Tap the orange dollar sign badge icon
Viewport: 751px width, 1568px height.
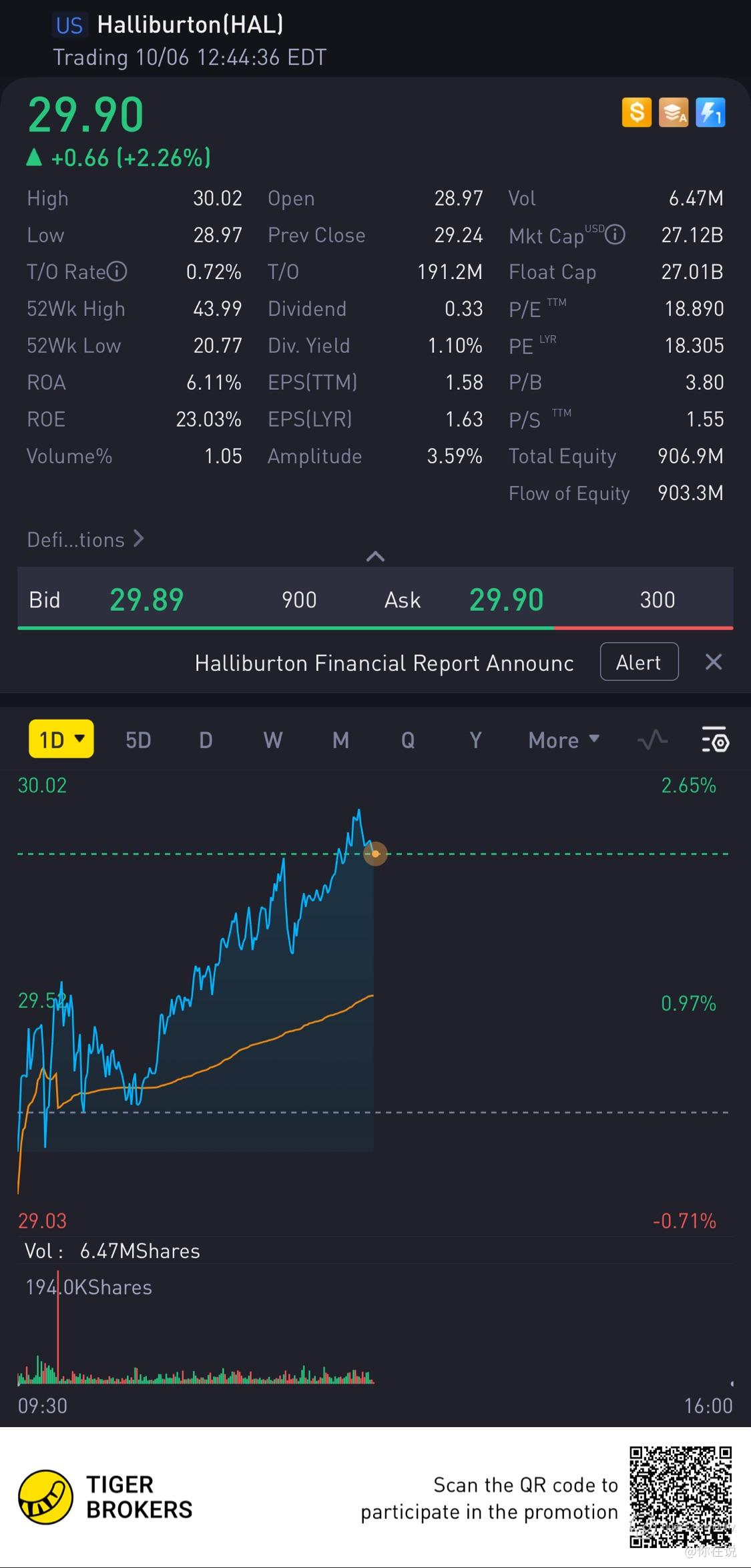point(637,112)
